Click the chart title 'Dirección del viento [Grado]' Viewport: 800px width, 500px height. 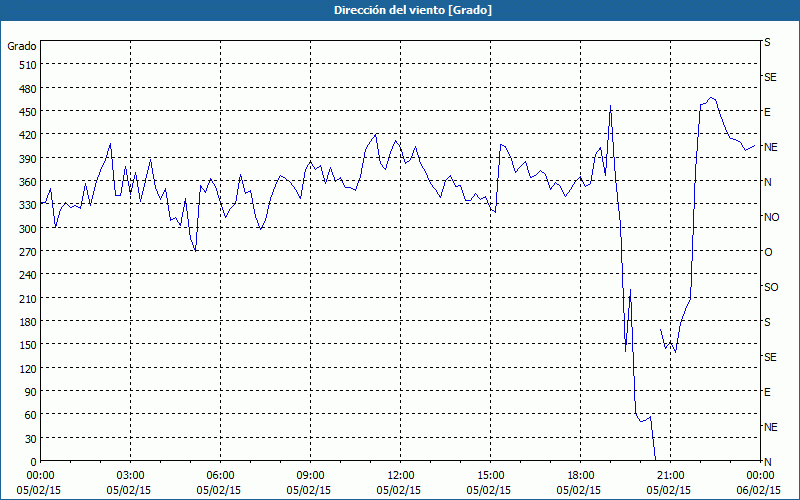413,10
